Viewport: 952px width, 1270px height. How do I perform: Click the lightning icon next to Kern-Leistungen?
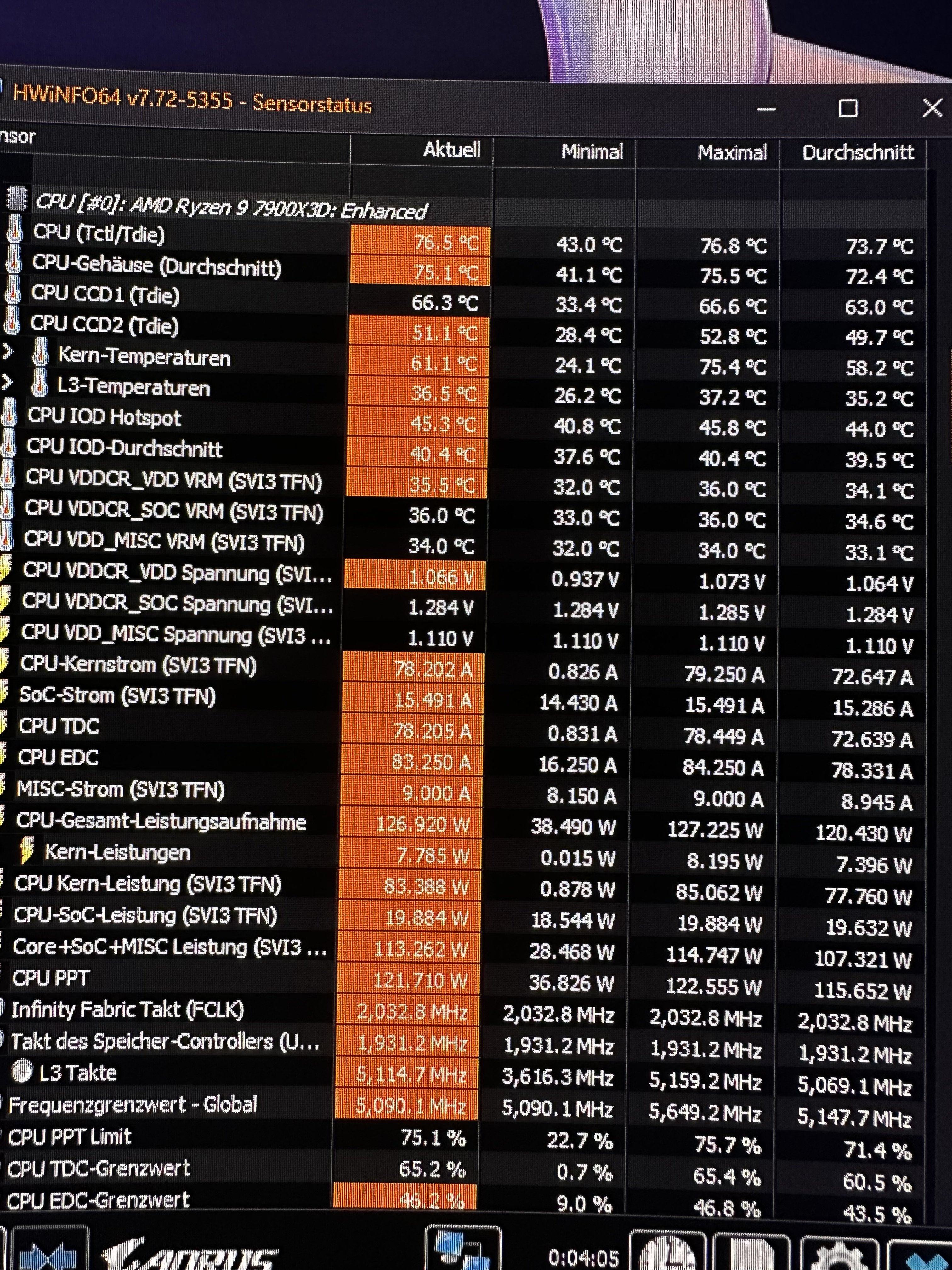[x=26, y=851]
